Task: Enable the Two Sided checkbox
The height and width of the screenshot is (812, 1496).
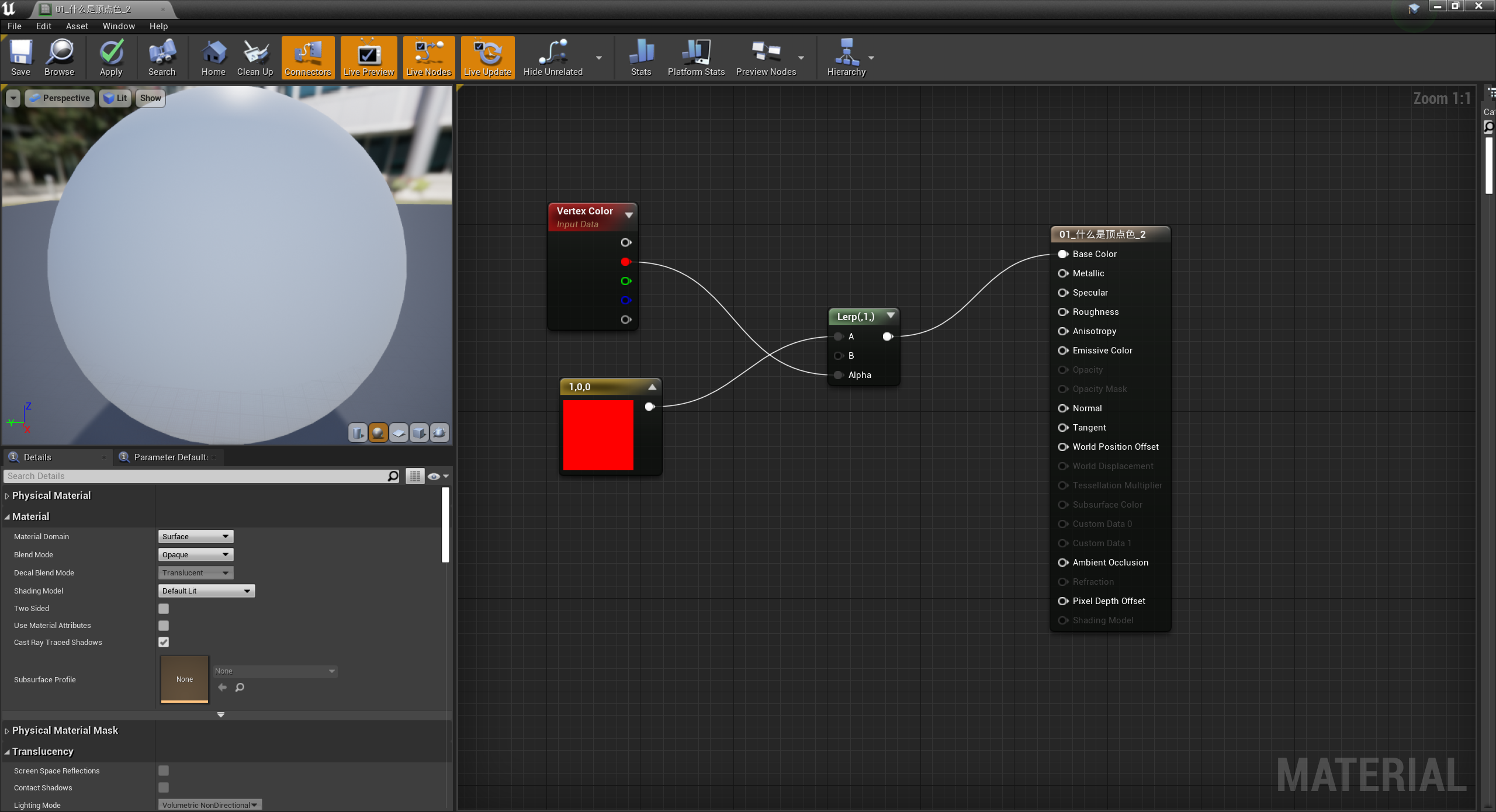Action: [163, 608]
